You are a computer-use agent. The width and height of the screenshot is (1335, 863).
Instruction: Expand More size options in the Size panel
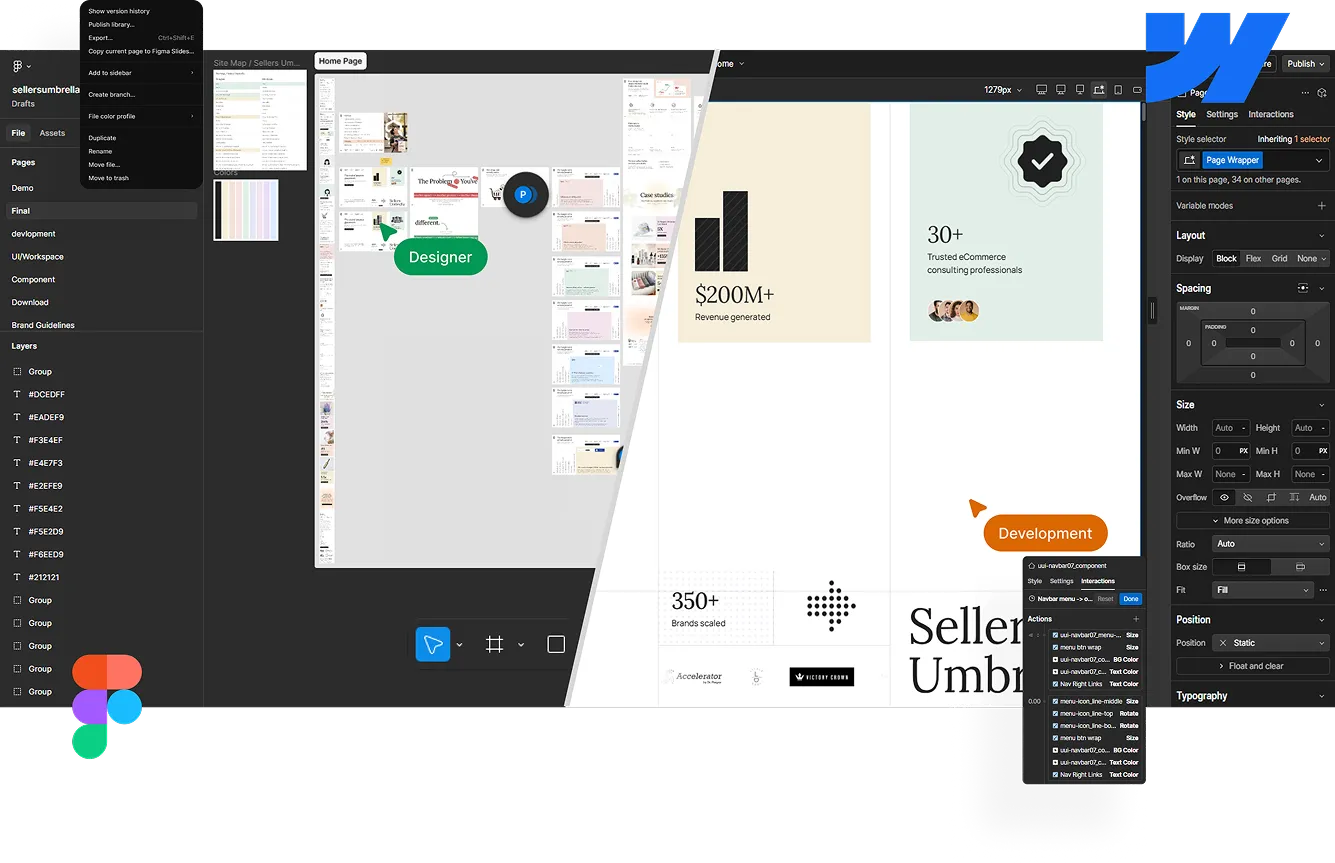tap(1251, 520)
